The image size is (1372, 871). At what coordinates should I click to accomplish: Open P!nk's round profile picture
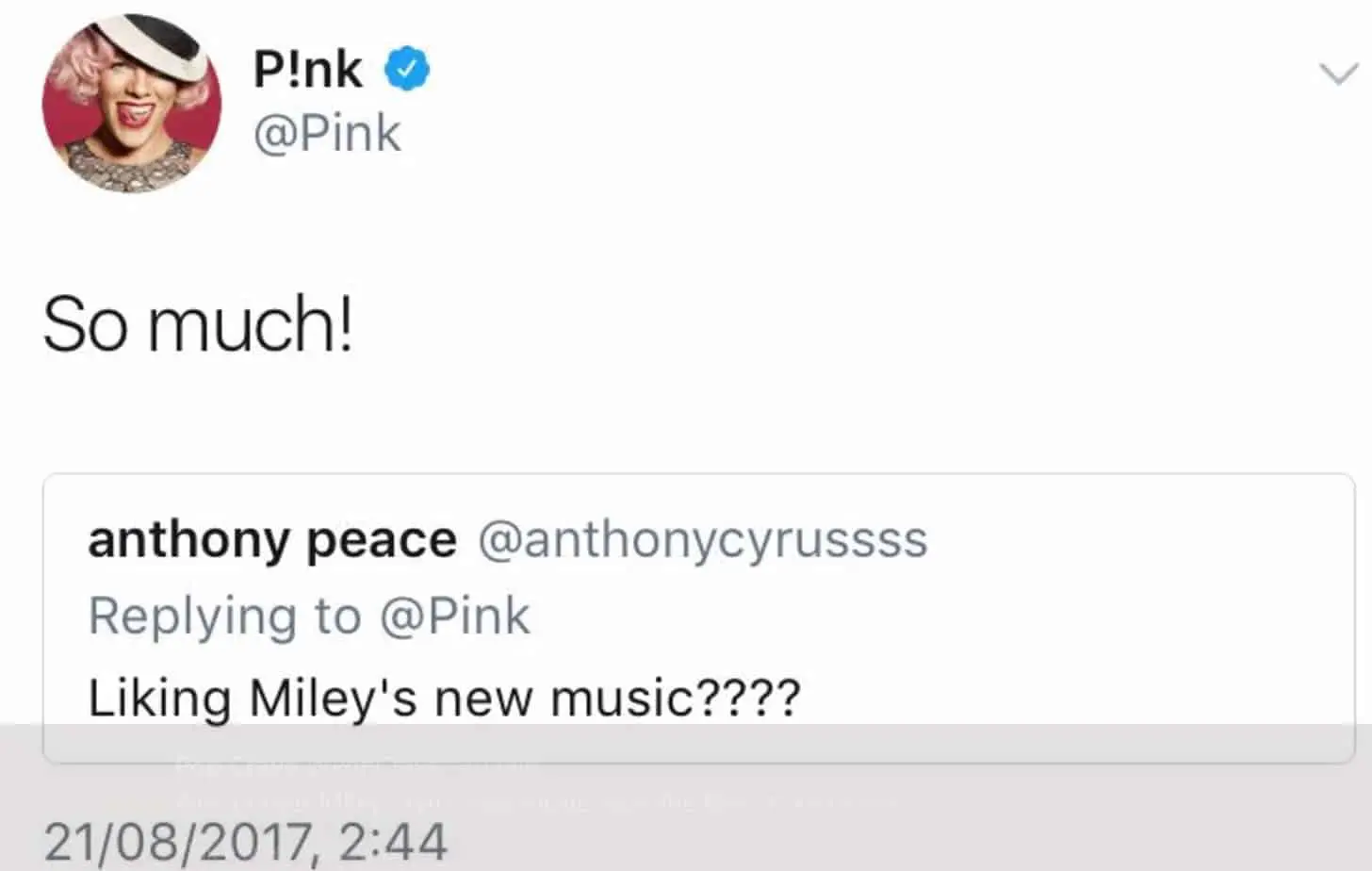[x=132, y=104]
